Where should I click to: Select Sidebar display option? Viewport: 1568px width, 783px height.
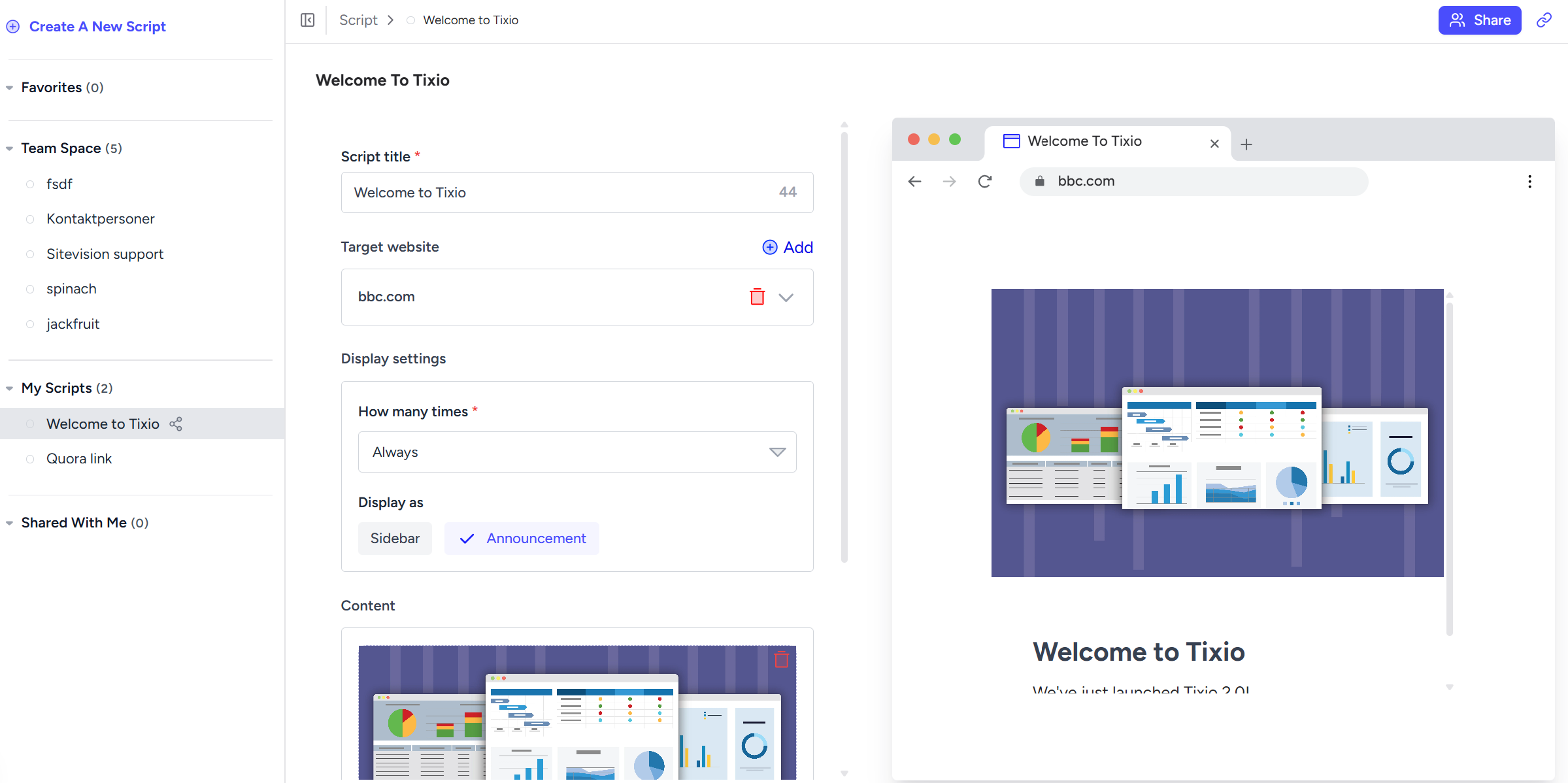coord(395,539)
